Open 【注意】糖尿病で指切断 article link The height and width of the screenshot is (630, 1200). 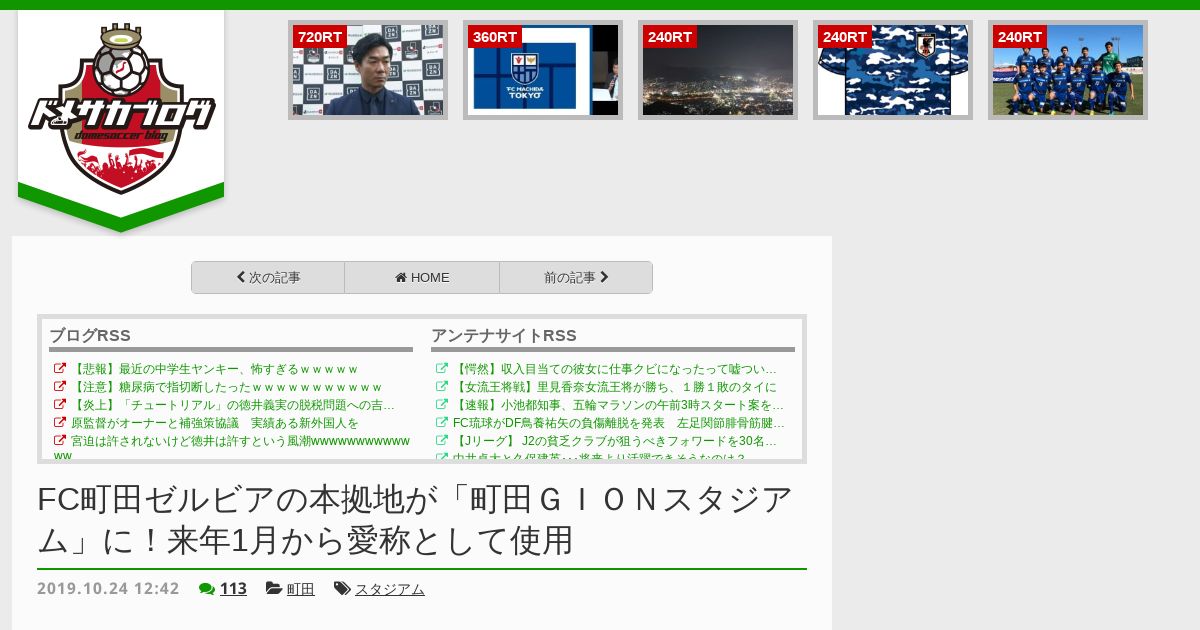pos(227,387)
